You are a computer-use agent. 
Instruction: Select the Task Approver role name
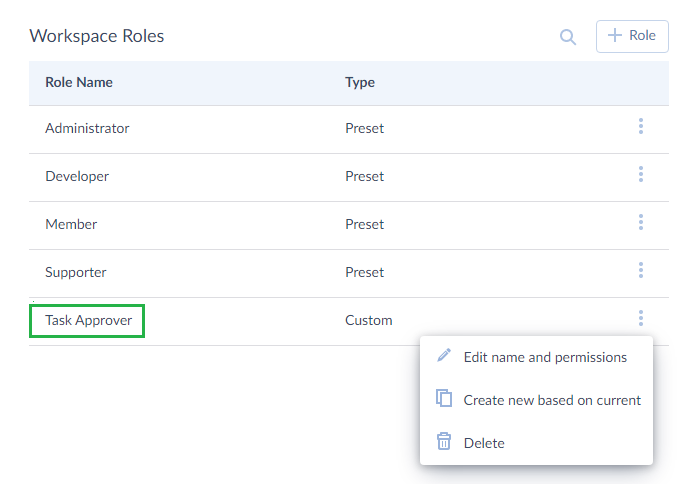89,320
